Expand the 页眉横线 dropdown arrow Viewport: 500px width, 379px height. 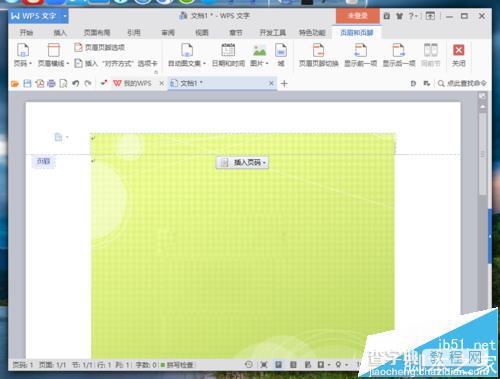pyautogui.click(x=67, y=63)
